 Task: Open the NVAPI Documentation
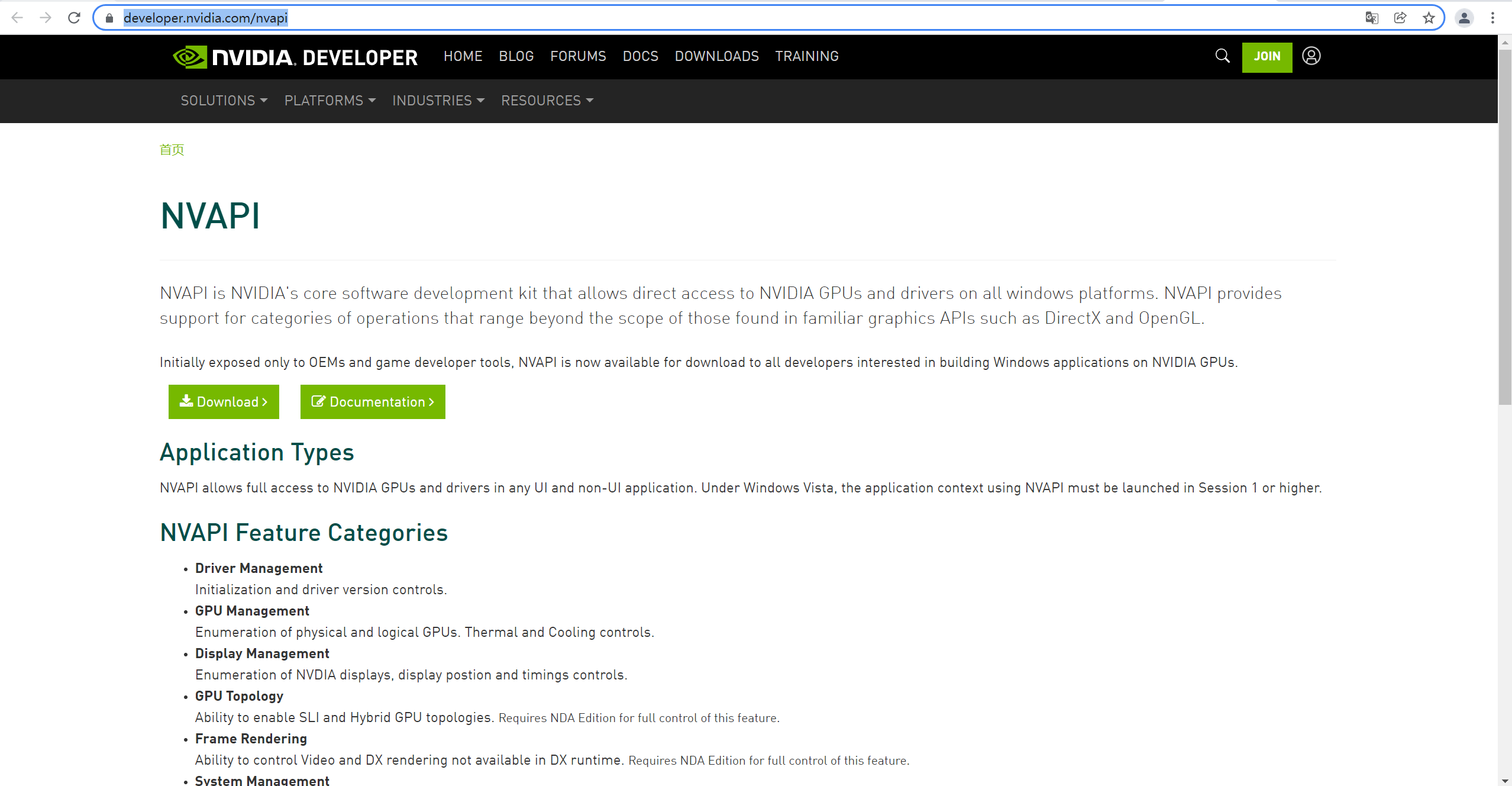pyautogui.click(x=372, y=401)
